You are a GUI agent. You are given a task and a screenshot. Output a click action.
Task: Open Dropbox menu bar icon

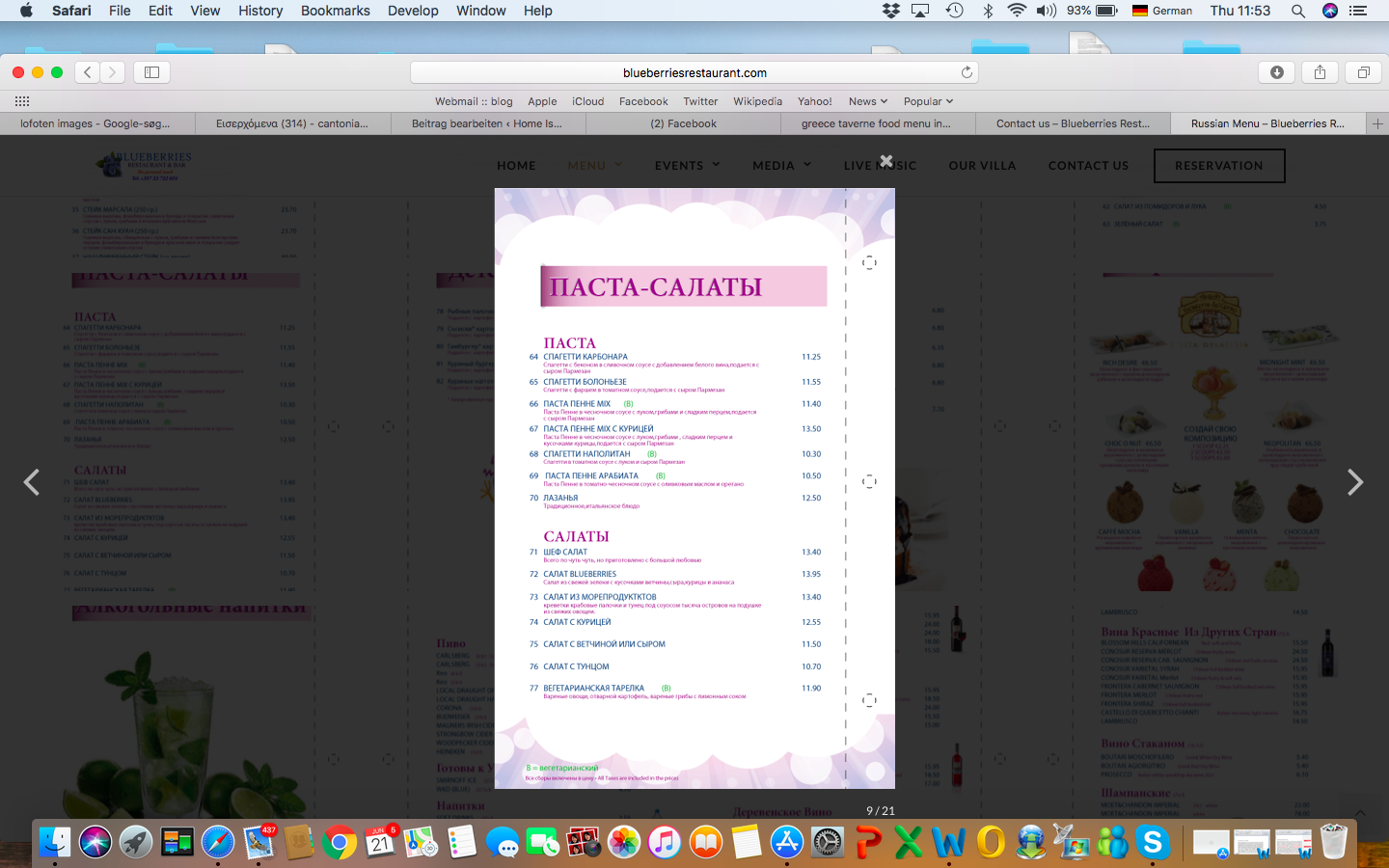(890, 11)
